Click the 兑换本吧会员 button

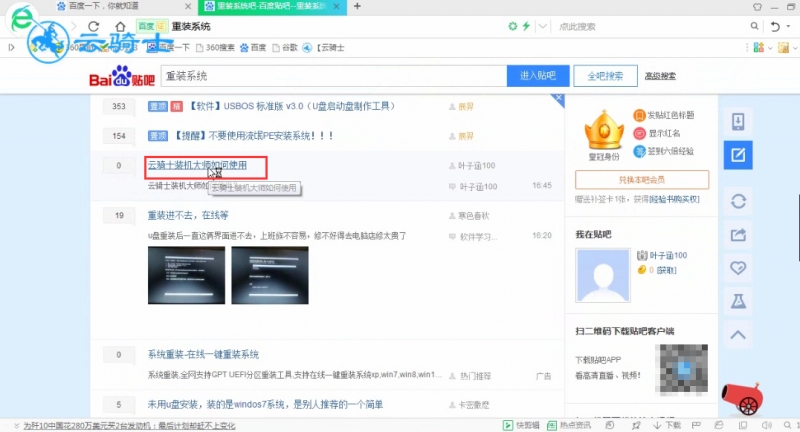click(x=642, y=180)
